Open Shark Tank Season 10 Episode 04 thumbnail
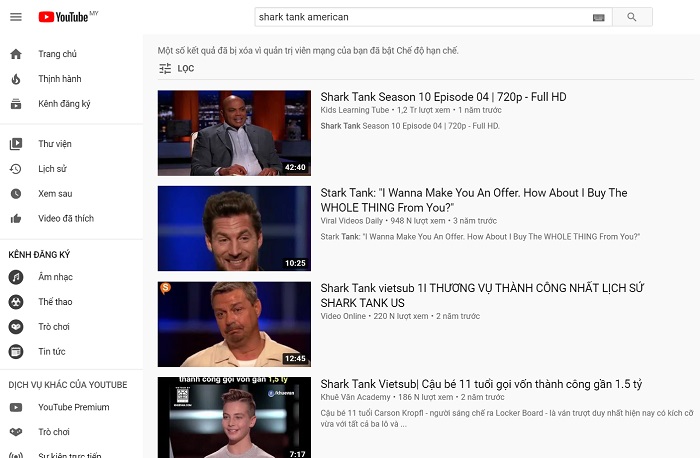700x458 pixels. 234,133
